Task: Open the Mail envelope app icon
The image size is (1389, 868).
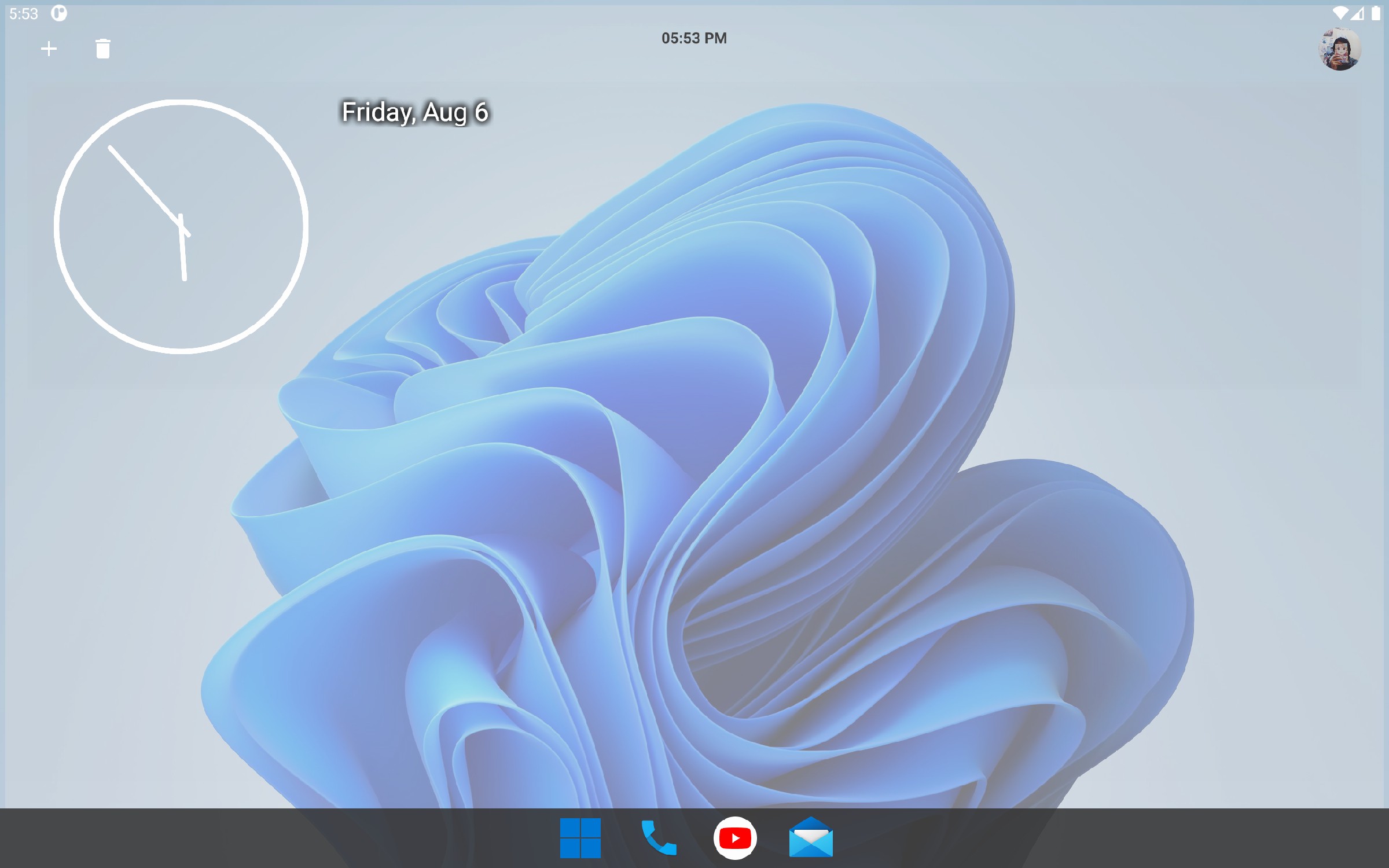Action: 811,838
